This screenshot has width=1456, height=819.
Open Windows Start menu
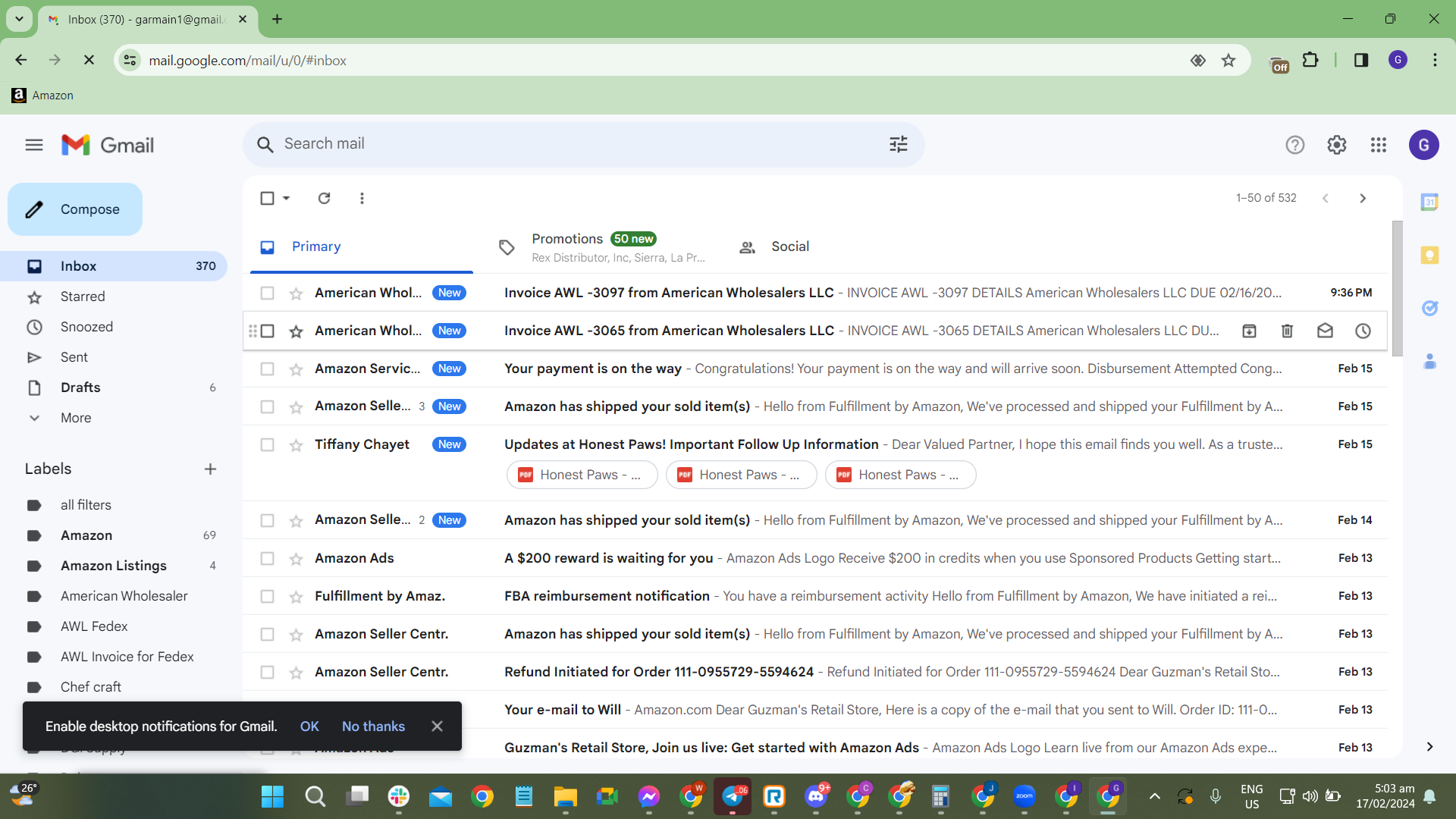[x=272, y=796]
